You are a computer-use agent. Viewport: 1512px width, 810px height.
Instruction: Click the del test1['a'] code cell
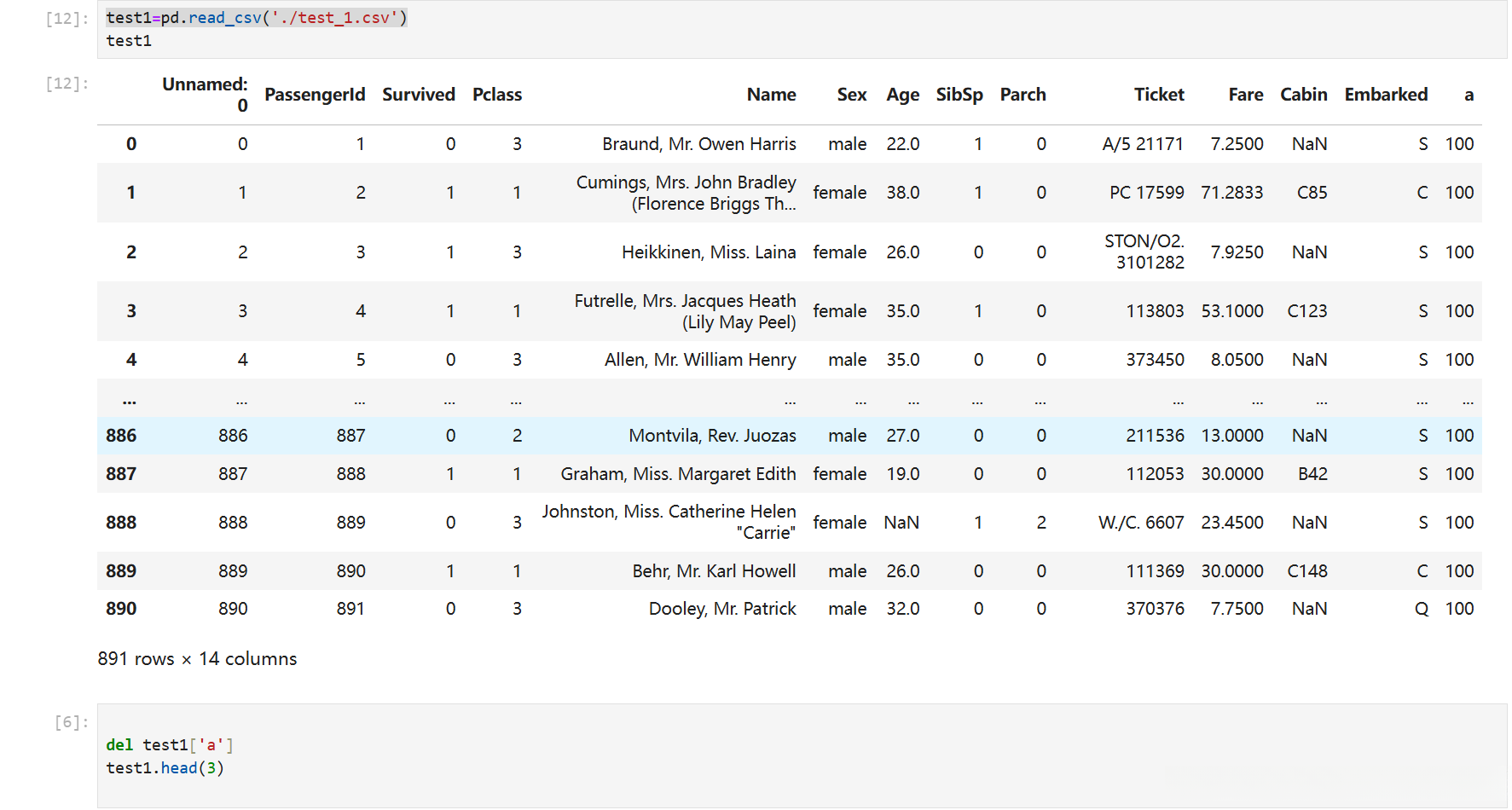tap(802, 755)
